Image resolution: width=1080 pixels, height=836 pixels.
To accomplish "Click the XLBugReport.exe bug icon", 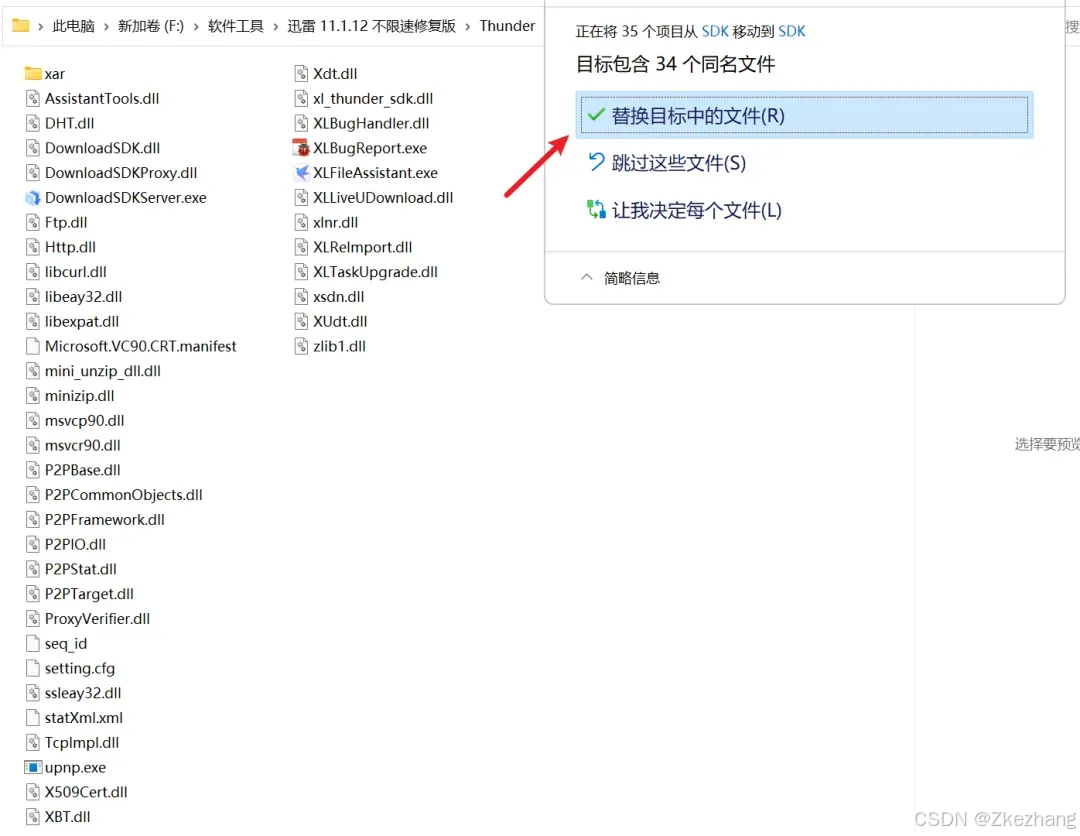I will coord(301,148).
